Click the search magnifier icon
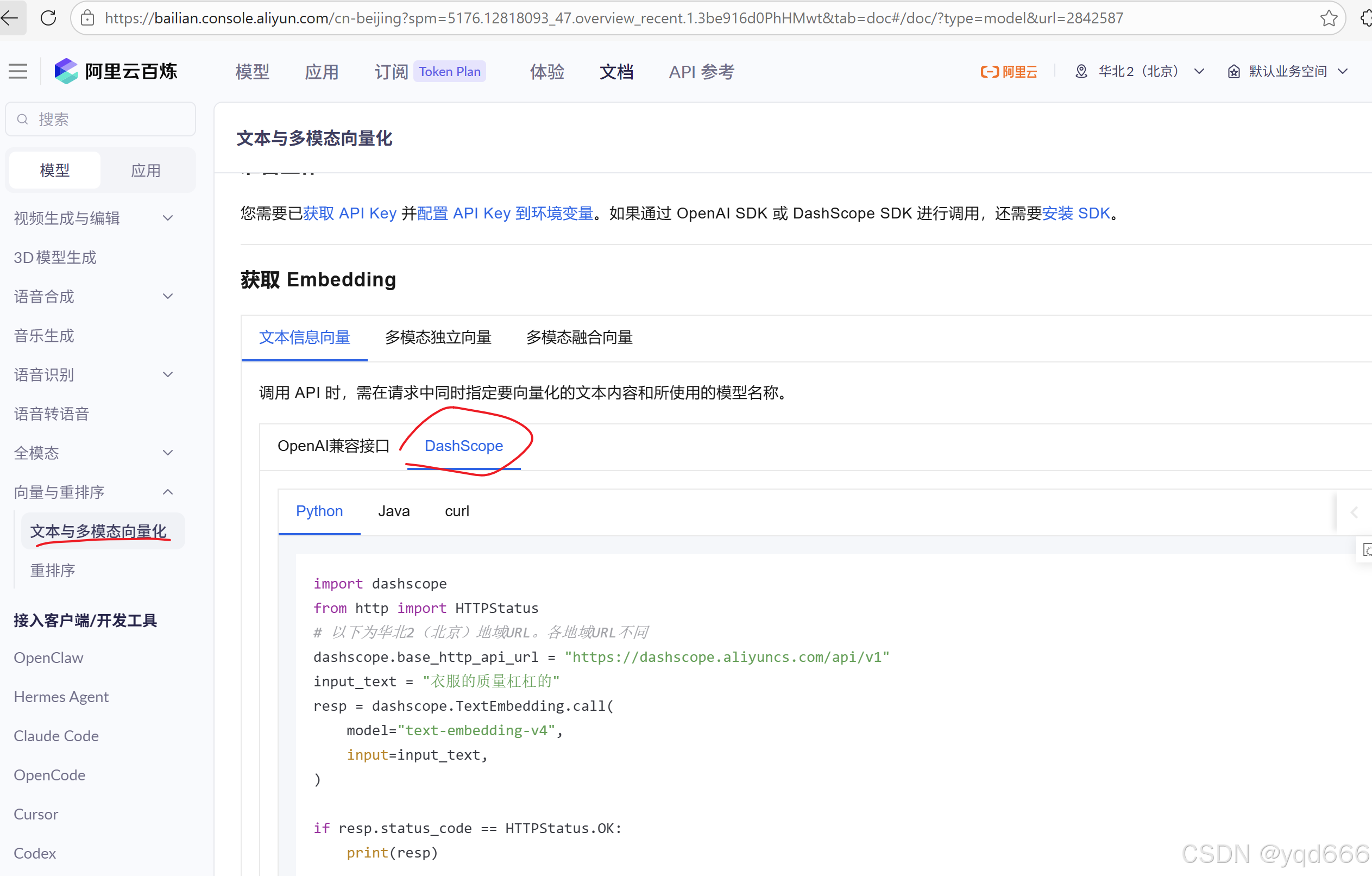Screen dimensions: 1372x876 (23, 119)
